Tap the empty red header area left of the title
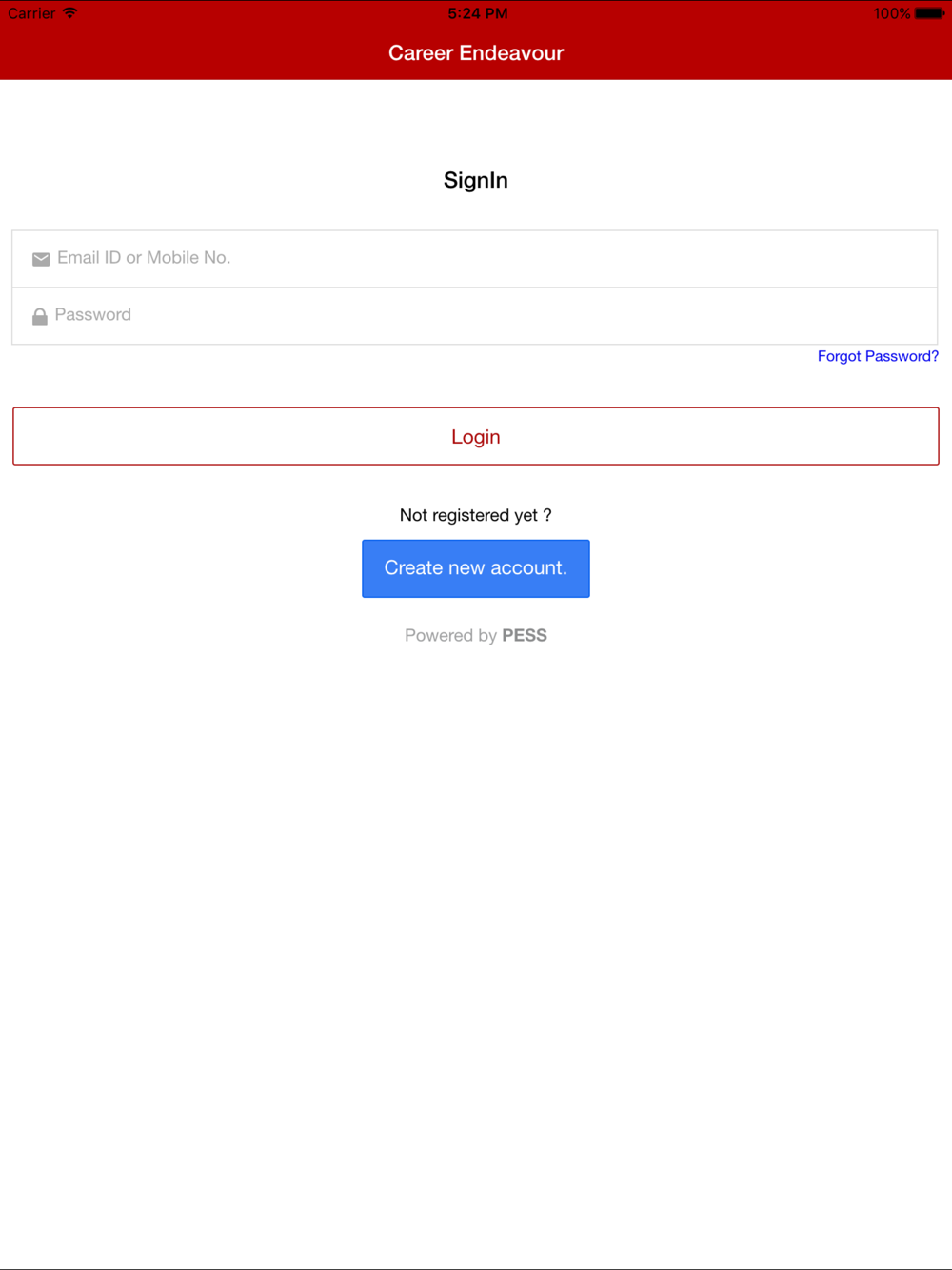Viewport: 952px width, 1270px height. click(190, 53)
